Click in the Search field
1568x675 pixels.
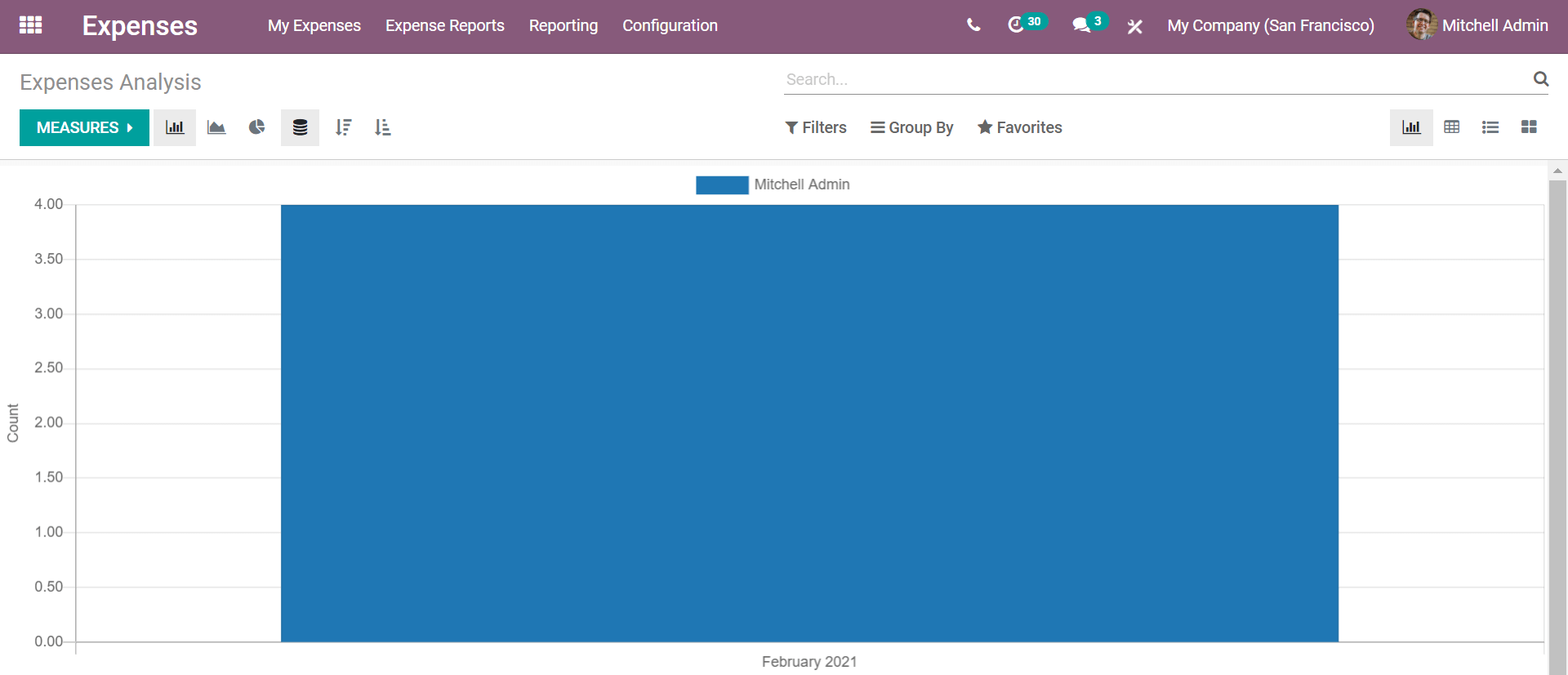point(1156,79)
